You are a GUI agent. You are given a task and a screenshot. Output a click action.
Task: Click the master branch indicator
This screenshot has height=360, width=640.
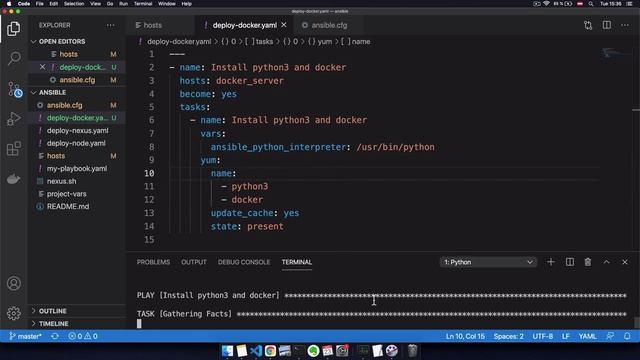pyautogui.click(x=25, y=336)
